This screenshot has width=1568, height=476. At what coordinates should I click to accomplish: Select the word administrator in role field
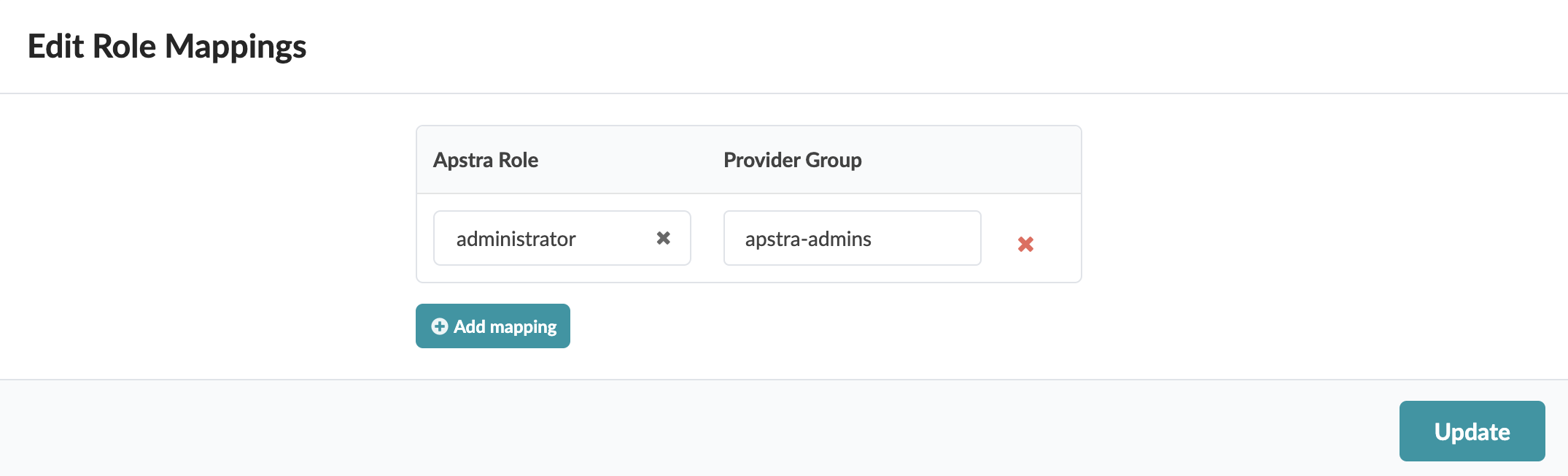tap(516, 239)
